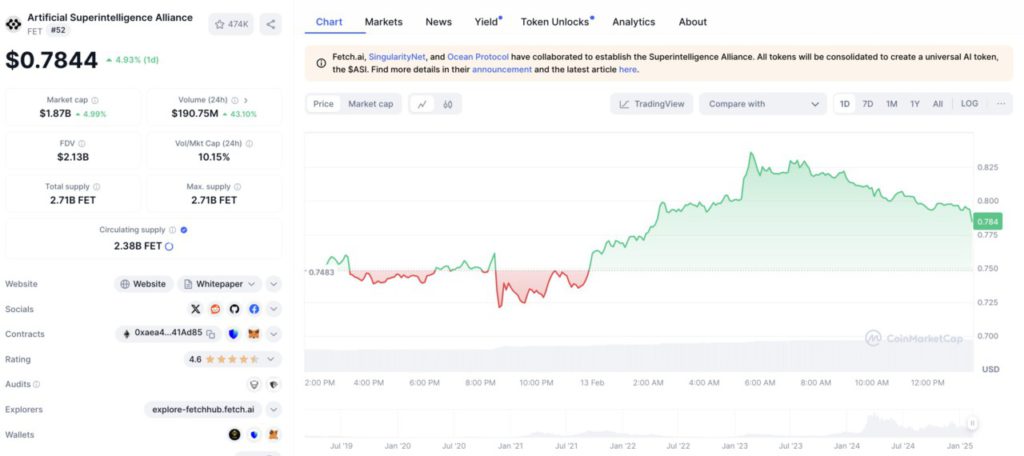Click the Circulating supply info icon
Screen dimensions: 1024x456
point(172,230)
